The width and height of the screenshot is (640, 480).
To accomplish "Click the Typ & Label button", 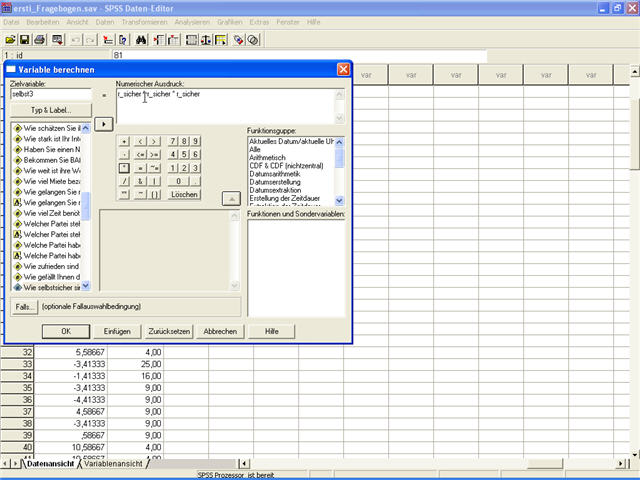I will (x=50, y=109).
